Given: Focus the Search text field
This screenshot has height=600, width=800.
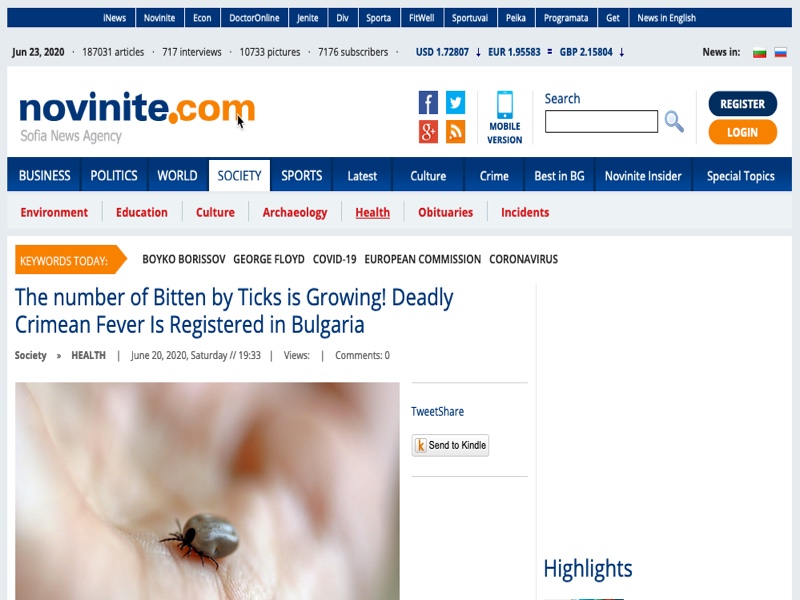Looking at the screenshot, I should tap(601, 121).
